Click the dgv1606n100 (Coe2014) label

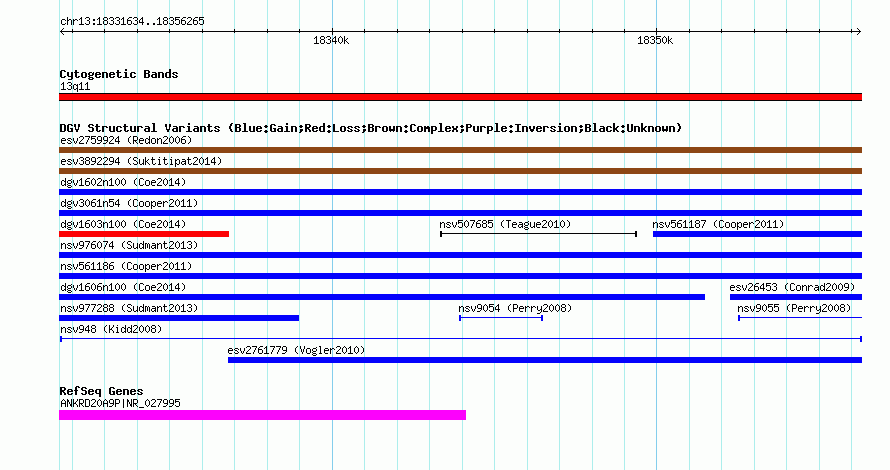[x=123, y=287]
